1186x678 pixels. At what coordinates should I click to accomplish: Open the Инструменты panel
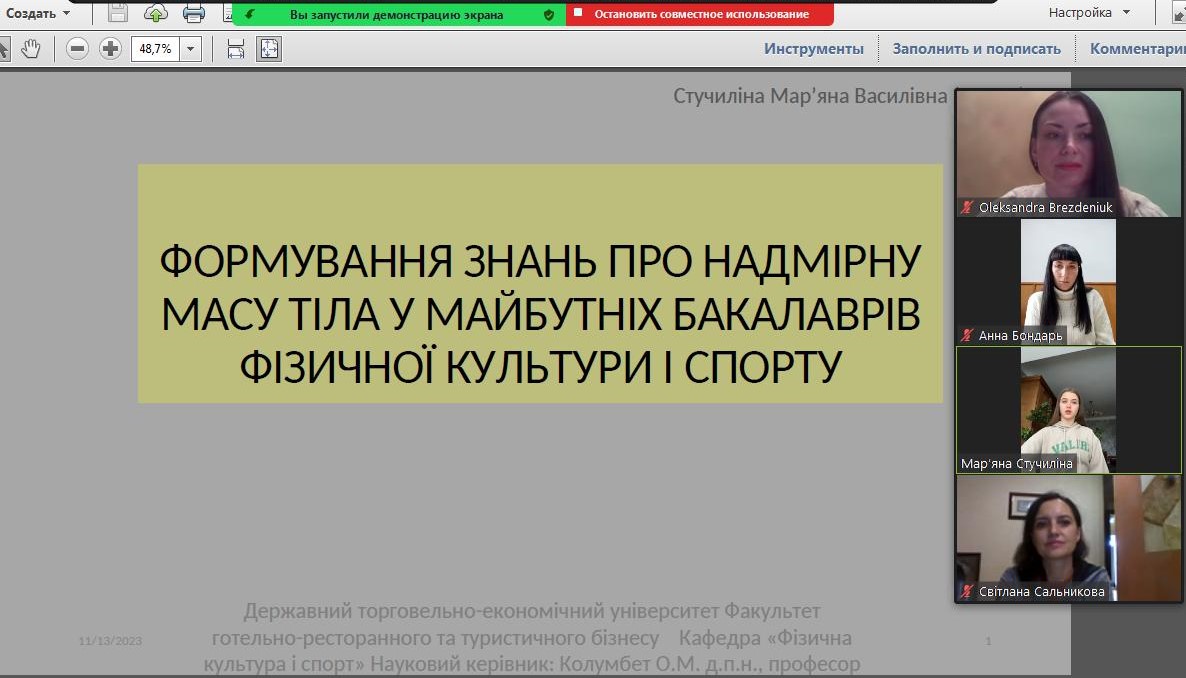(x=813, y=48)
